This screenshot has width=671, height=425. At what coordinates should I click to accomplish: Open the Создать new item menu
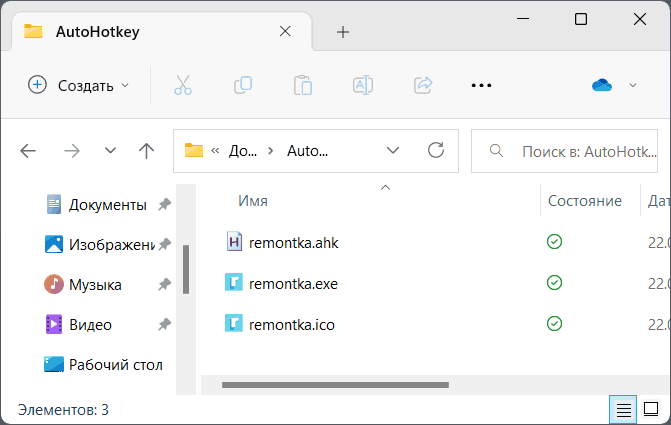tap(79, 85)
